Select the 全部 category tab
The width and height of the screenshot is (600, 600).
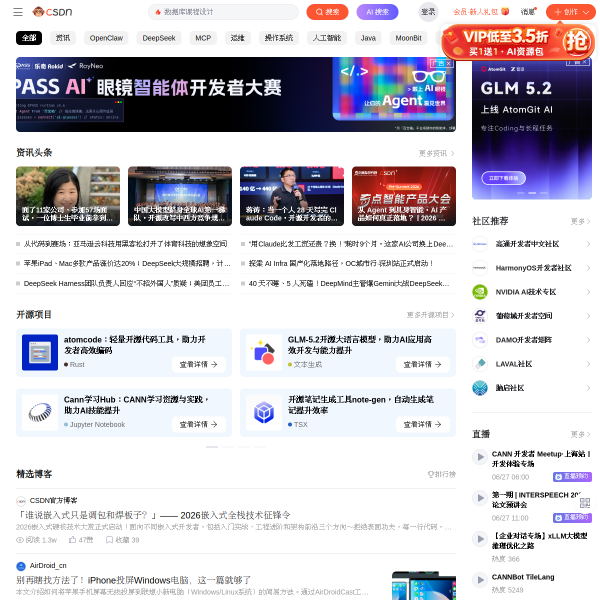[29, 38]
